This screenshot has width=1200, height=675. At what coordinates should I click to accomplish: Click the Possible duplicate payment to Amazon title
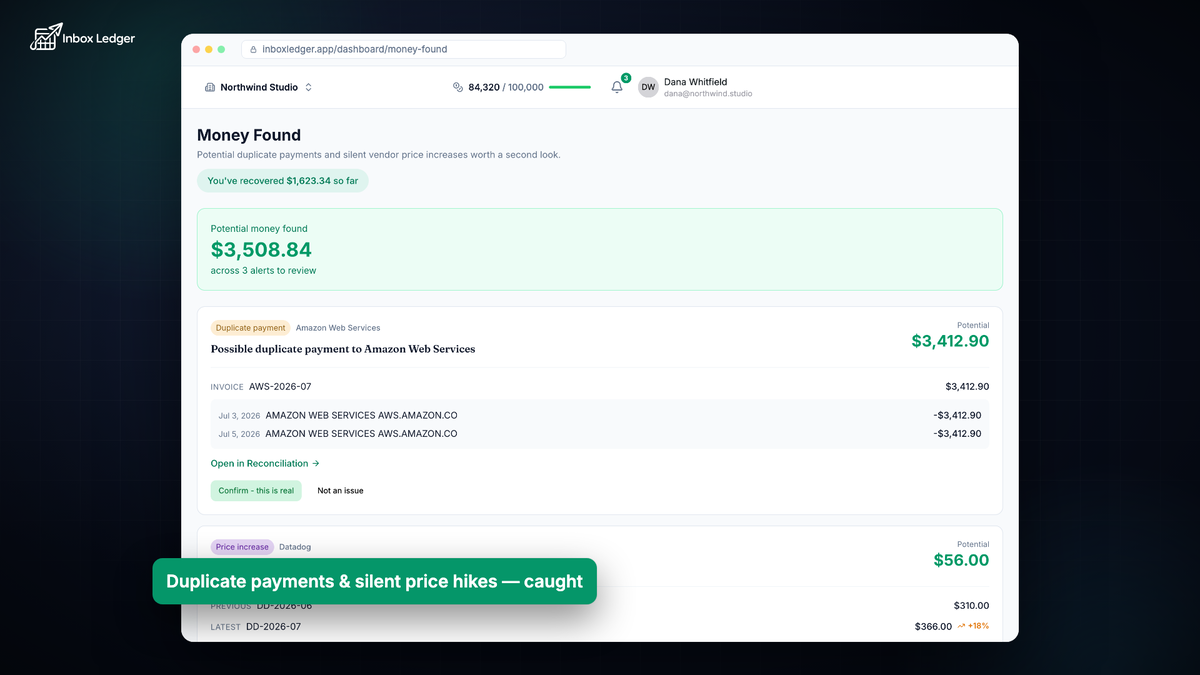tap(343, 349)
